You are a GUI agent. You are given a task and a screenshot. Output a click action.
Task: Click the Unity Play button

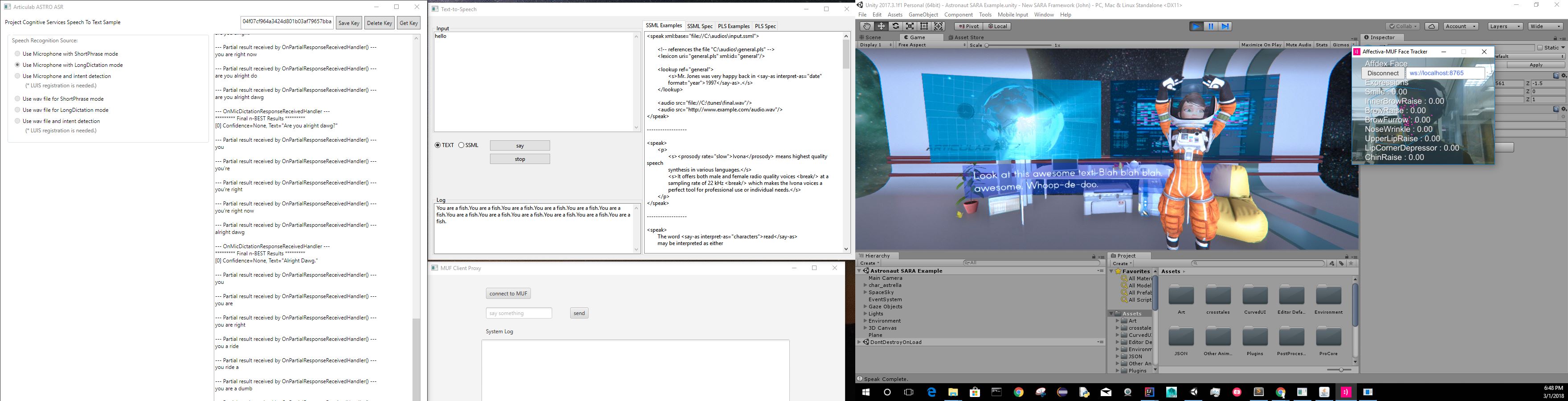(x=1196, y=26)
